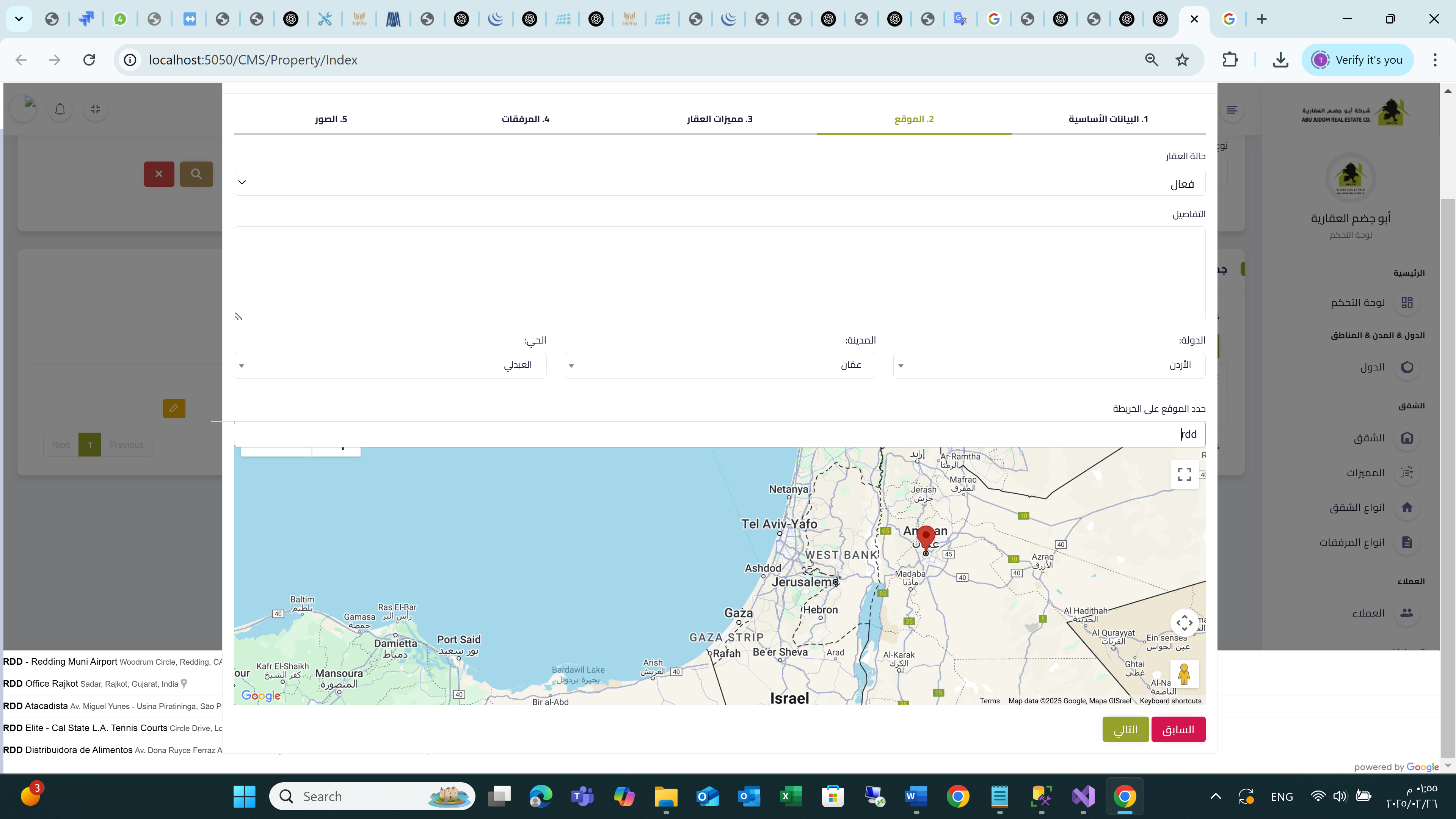The image size is (1456, 819).
Task: Click Verify it's you profile button
Action: [x=1358, y=60]
